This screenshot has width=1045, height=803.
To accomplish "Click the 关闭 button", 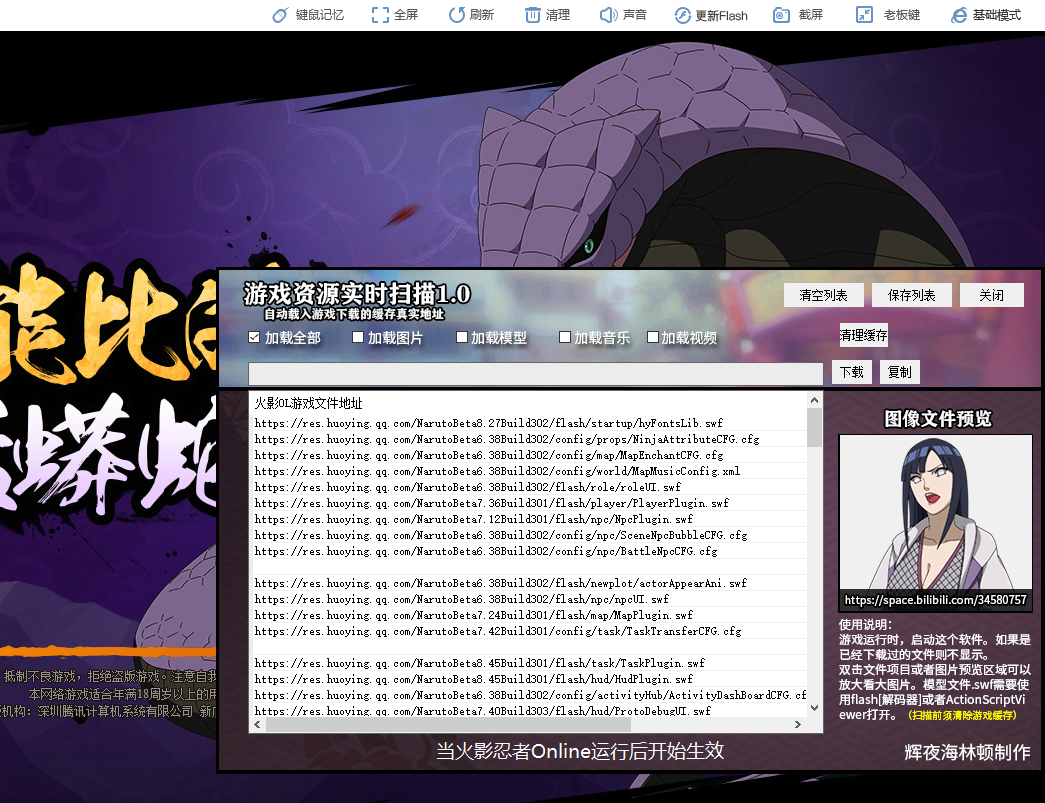I will pos(992,295).
